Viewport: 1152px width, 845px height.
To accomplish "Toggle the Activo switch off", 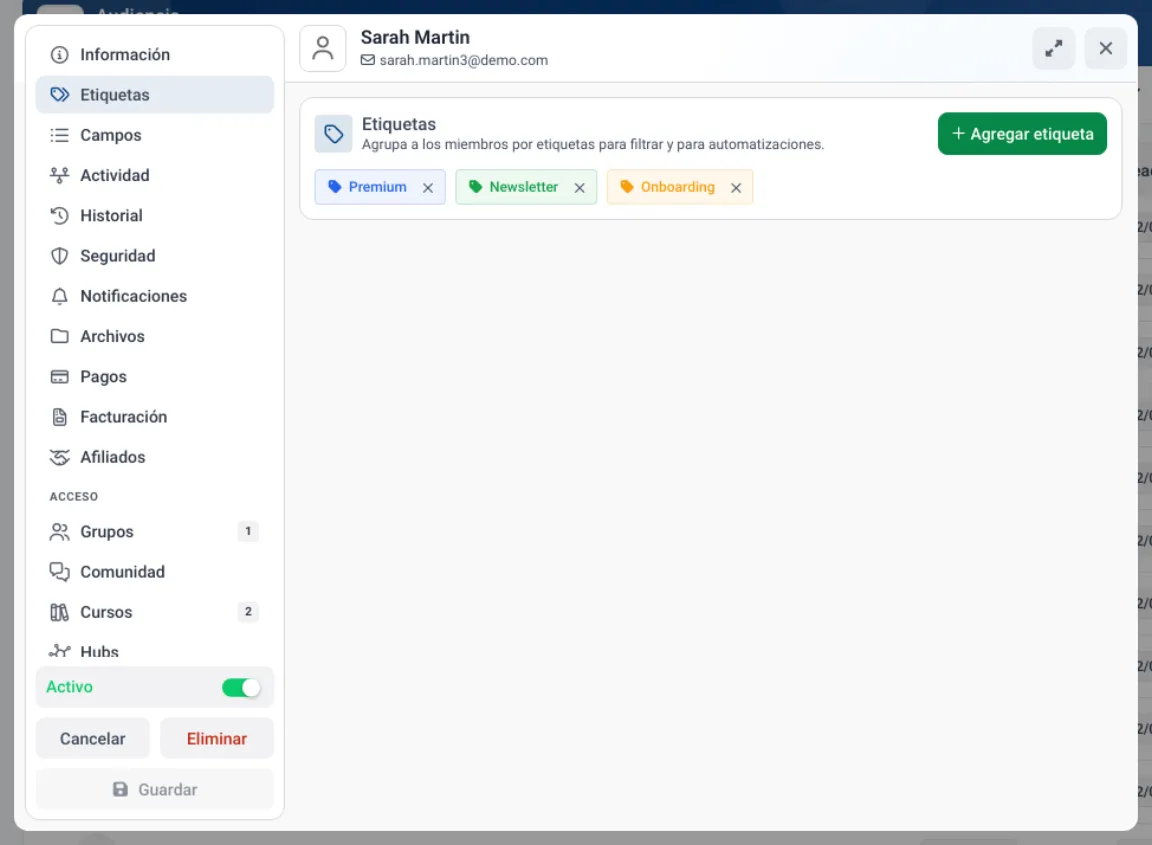I will coord(241,688).
